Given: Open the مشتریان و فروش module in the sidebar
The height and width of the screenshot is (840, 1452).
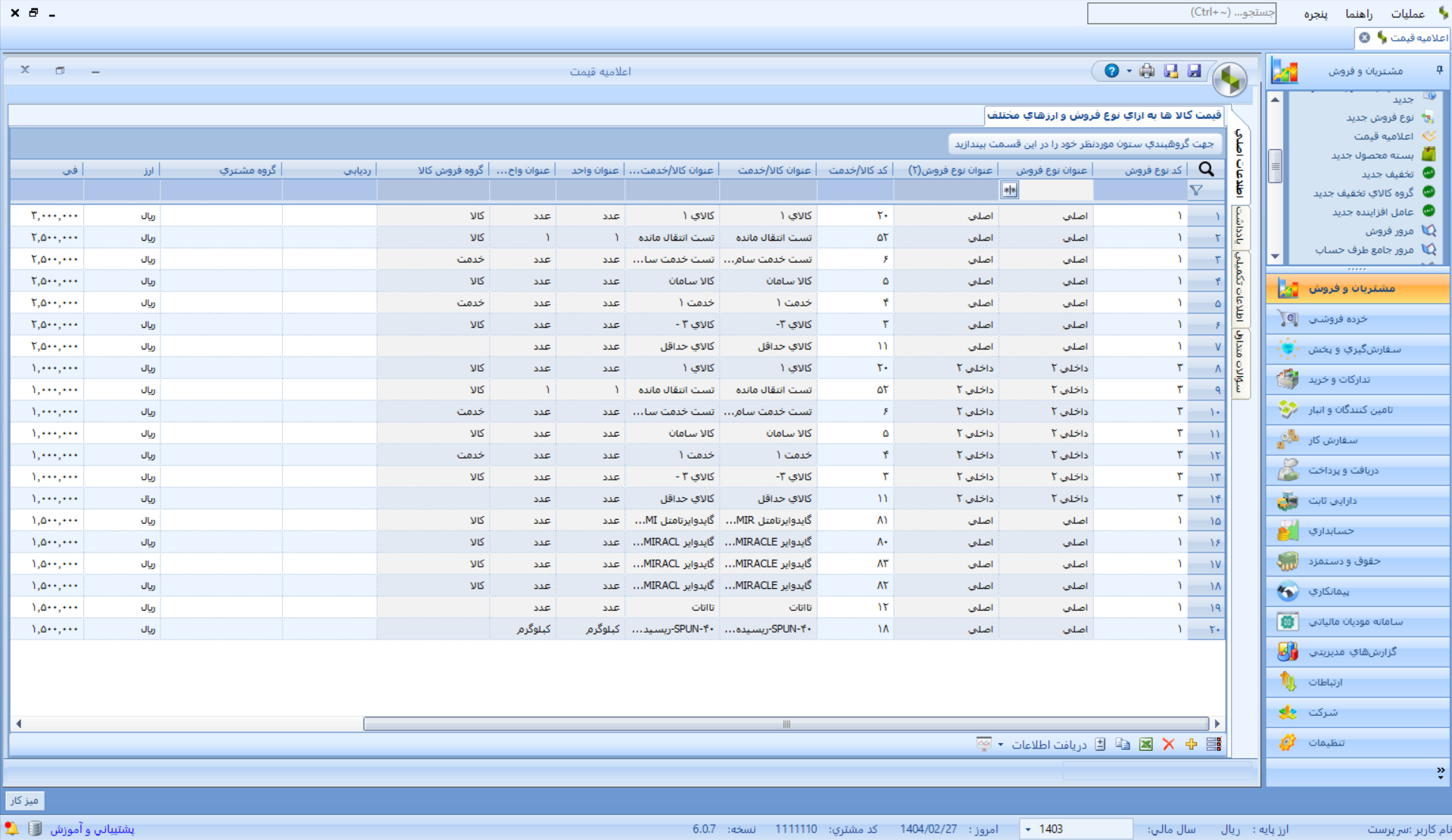Looking at the screenshot, I should [1358, 288].
